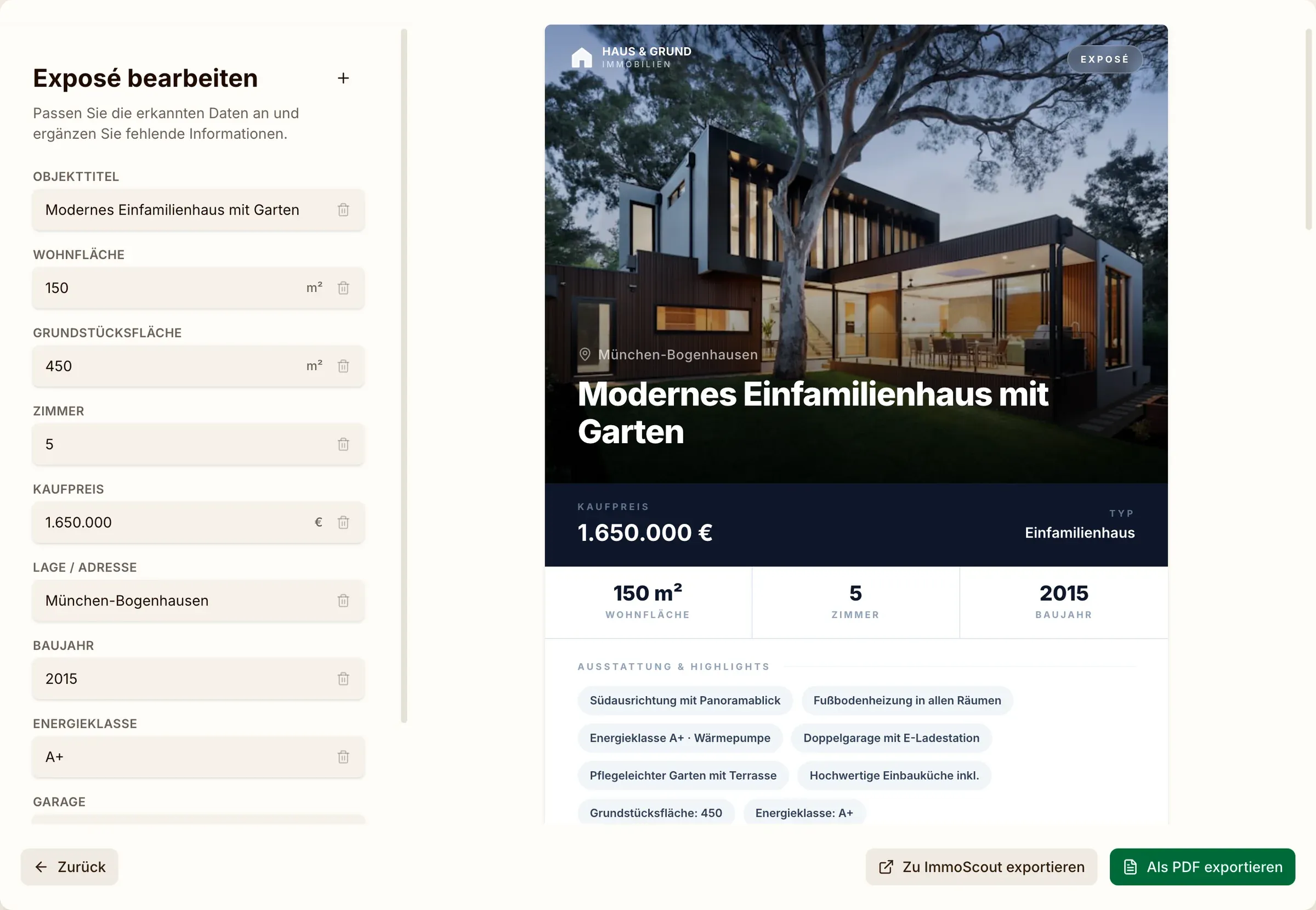Click Als PDF exportieren button
This screenshot has width=1316, height=910.
click(x=1202, y=867)
